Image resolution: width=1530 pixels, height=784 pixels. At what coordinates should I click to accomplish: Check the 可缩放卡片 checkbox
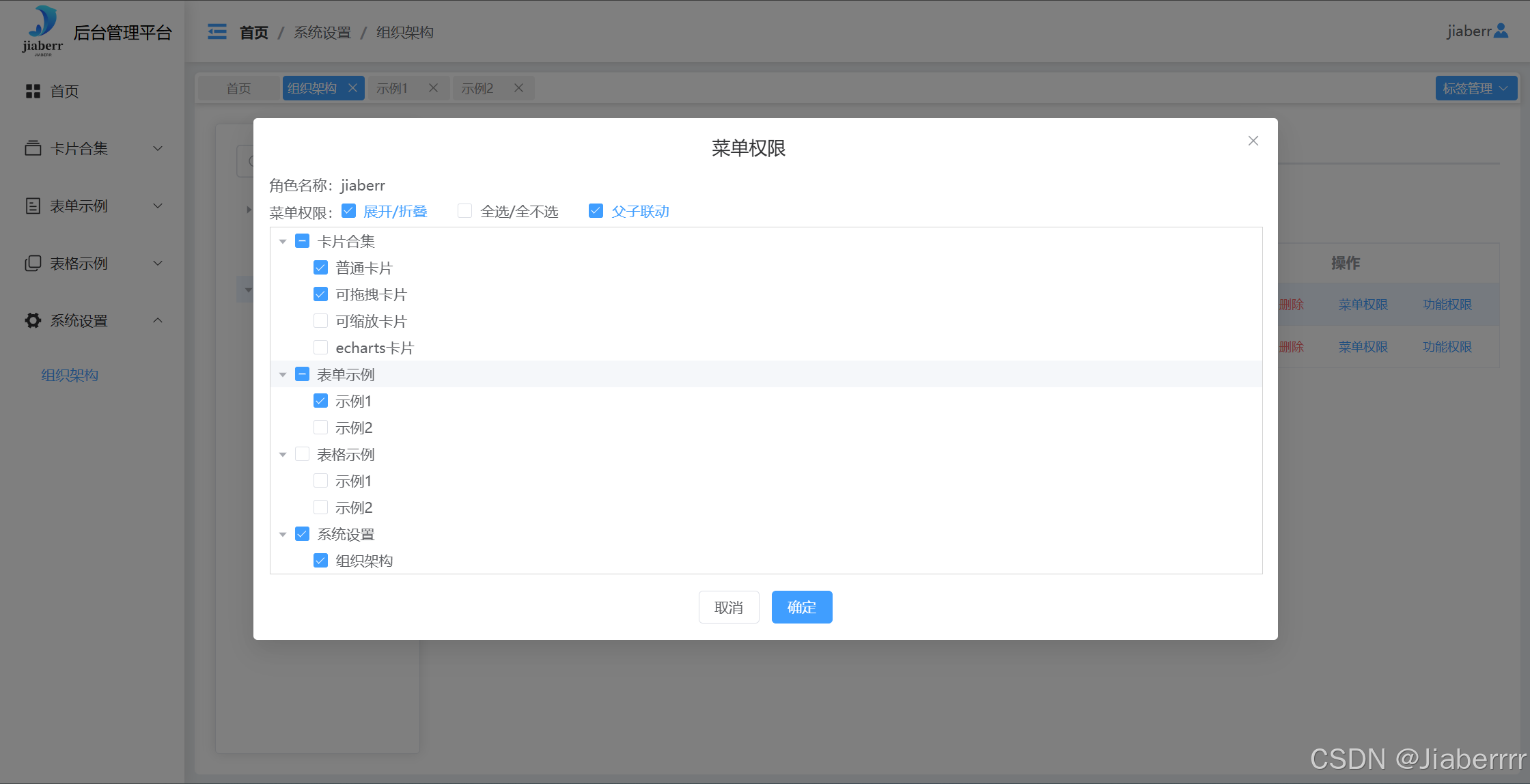(320, 321)
